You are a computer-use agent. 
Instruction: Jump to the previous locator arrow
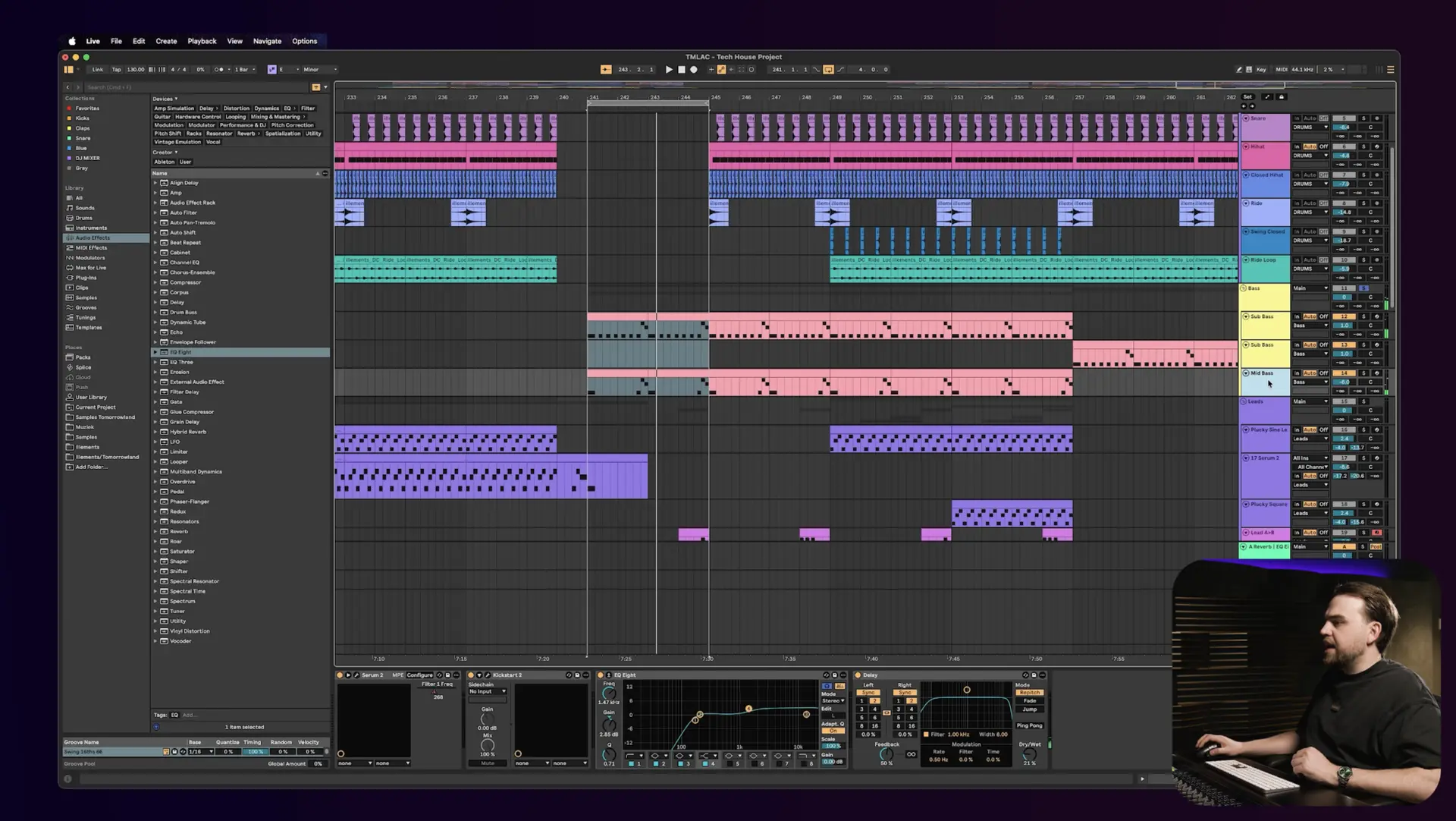1244,106
